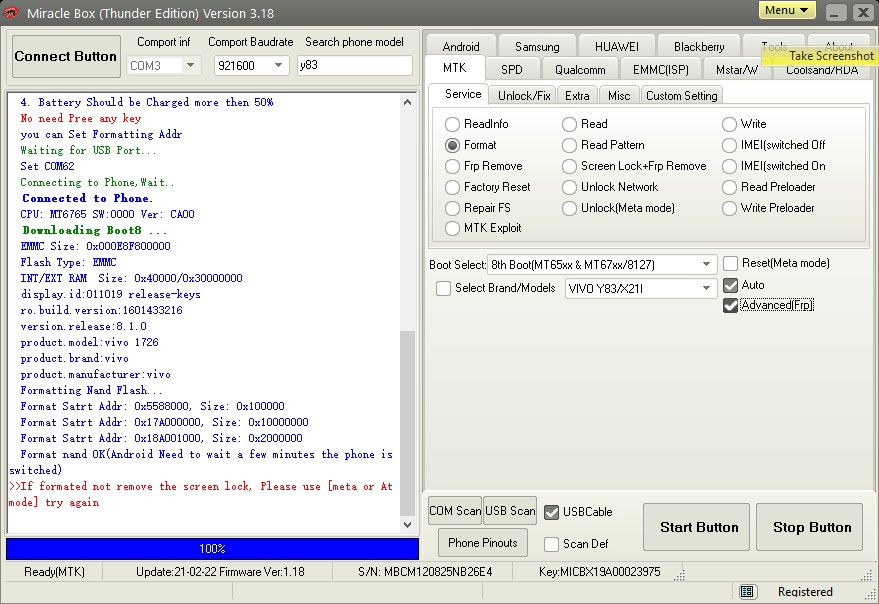This screenshot has width=879, height=604.
Task: Click the Miracle Box app icon in the title bar
Action: click(x=11, y=12)
